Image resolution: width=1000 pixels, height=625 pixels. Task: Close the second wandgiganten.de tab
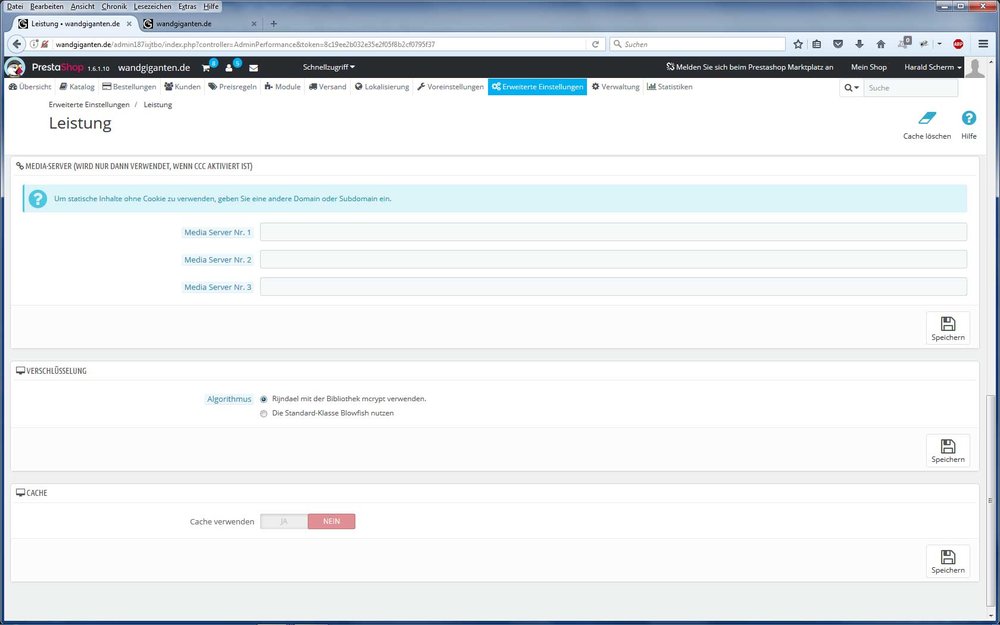click(x=254, y=24)
